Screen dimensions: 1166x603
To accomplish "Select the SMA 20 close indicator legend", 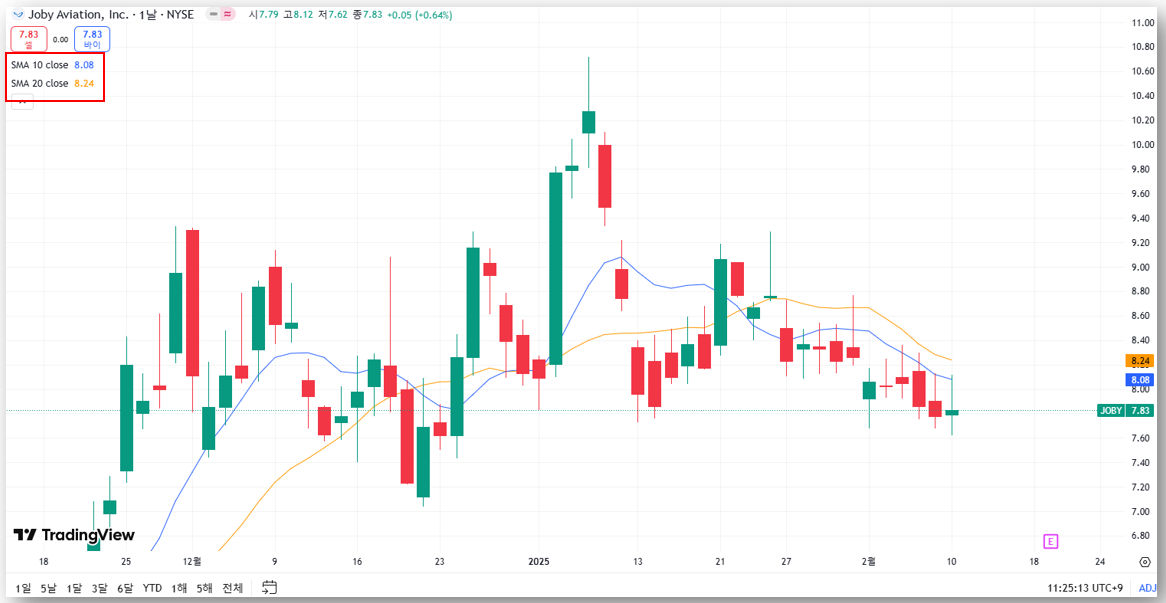I will coord(52,83).
